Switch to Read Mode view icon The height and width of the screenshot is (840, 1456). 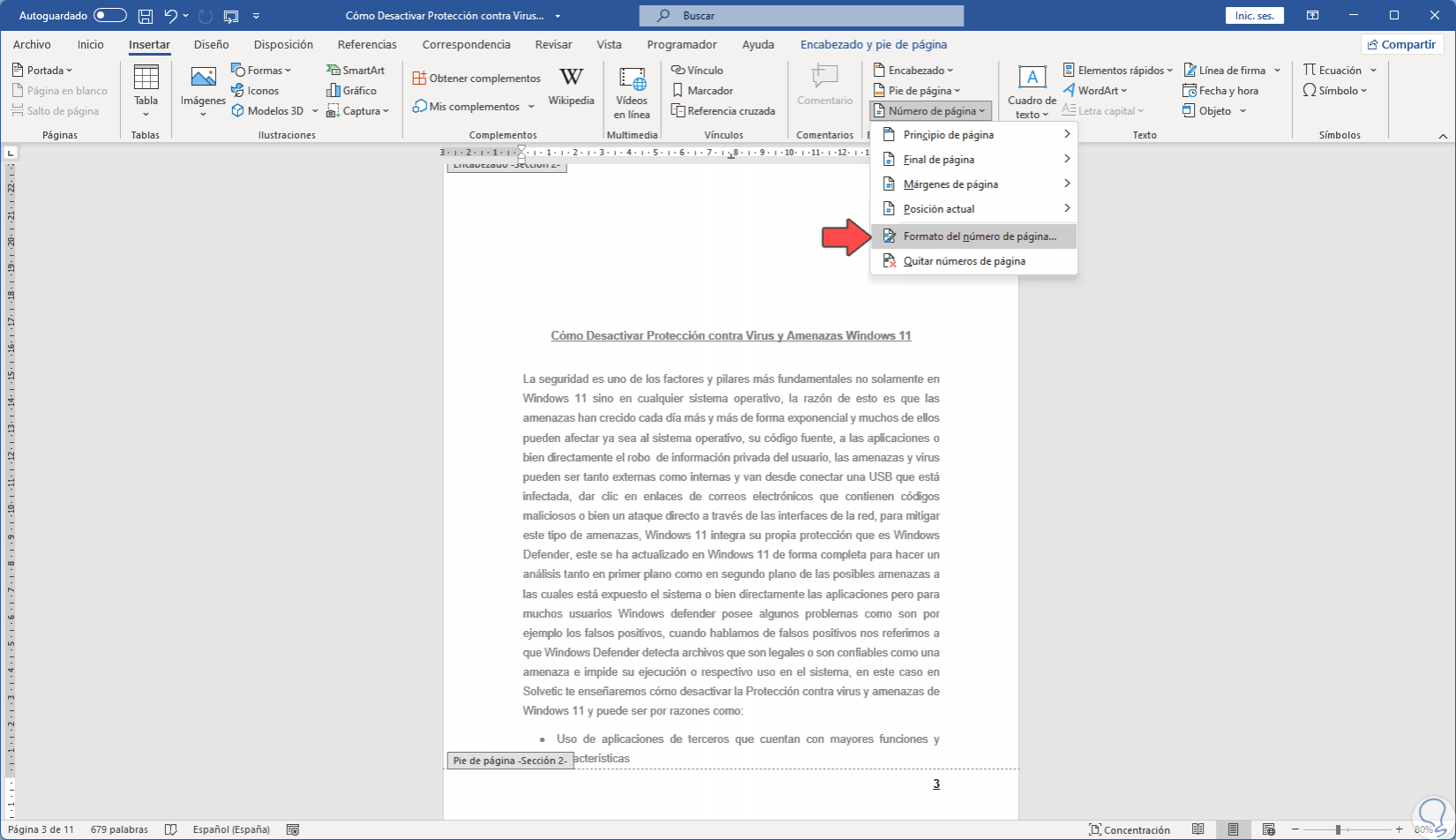click(x=1197, y=830)
